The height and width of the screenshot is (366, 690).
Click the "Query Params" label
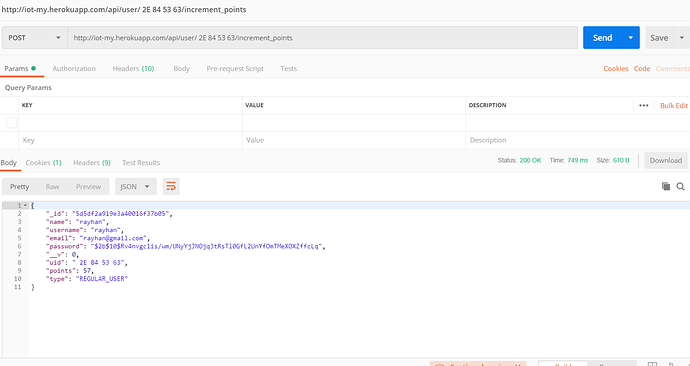coord(28,88)
